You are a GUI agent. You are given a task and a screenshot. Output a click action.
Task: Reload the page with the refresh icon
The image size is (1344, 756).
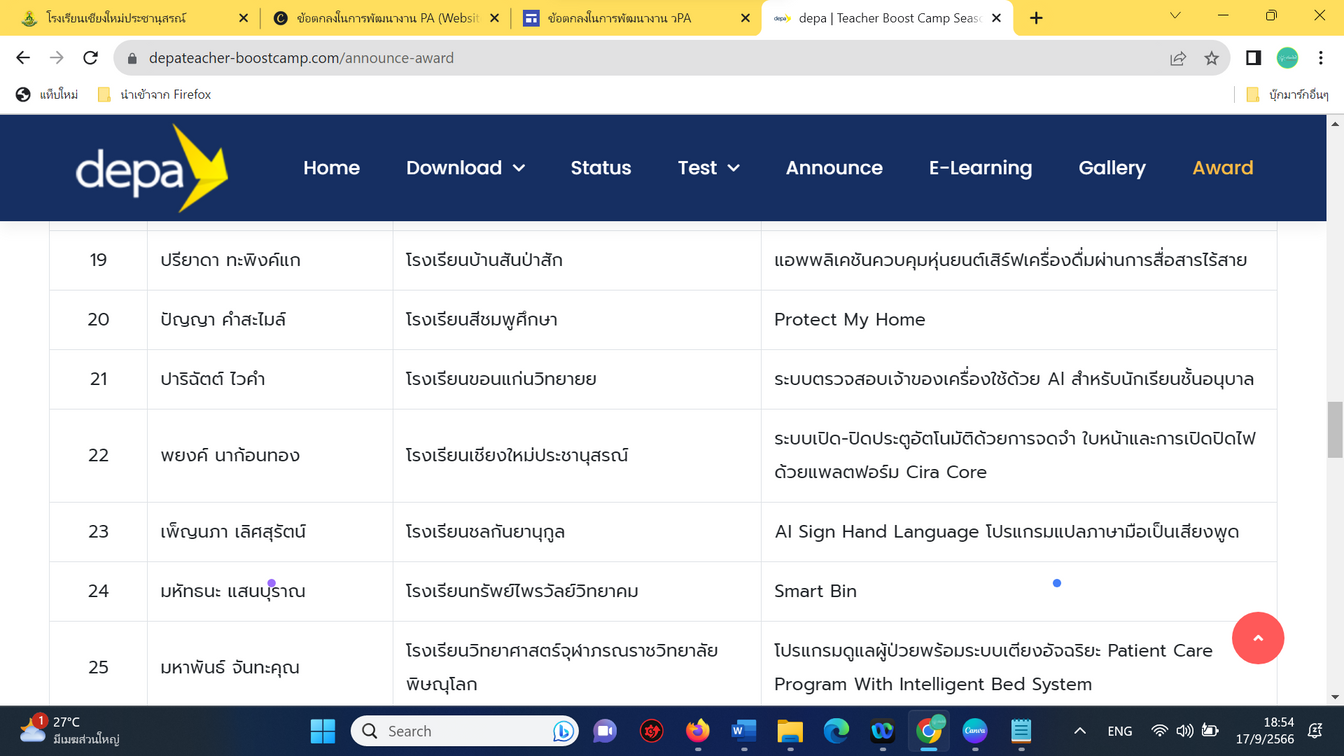click(x=90, y=58)
